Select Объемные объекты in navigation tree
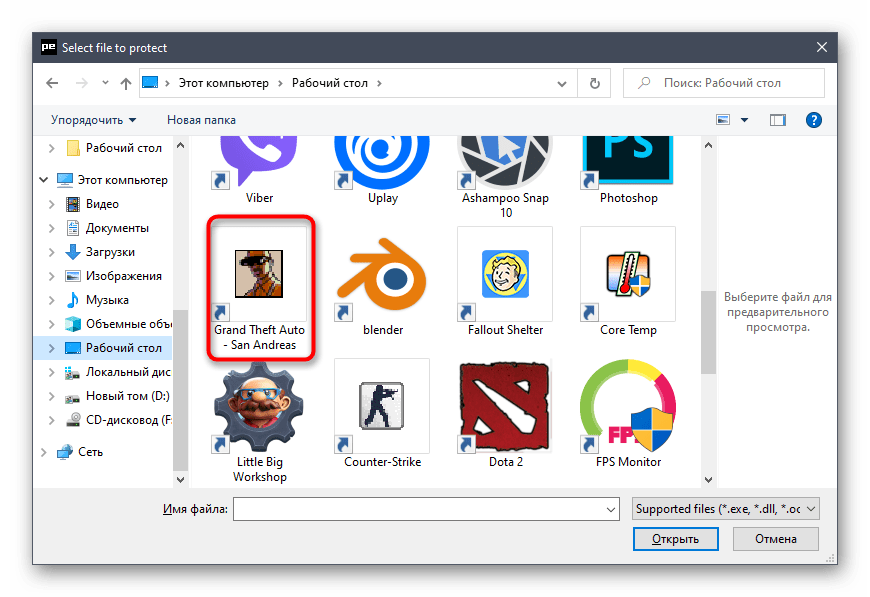Screen dimensions: 870x597 click(x=128, y=324)
